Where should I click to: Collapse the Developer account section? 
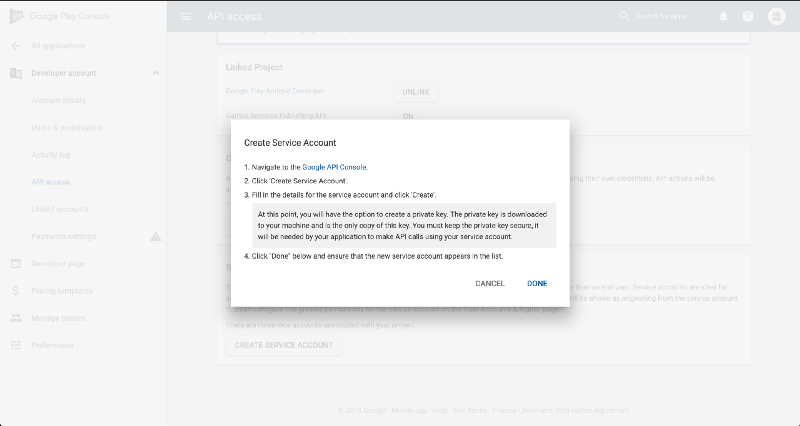click(156, 73)
